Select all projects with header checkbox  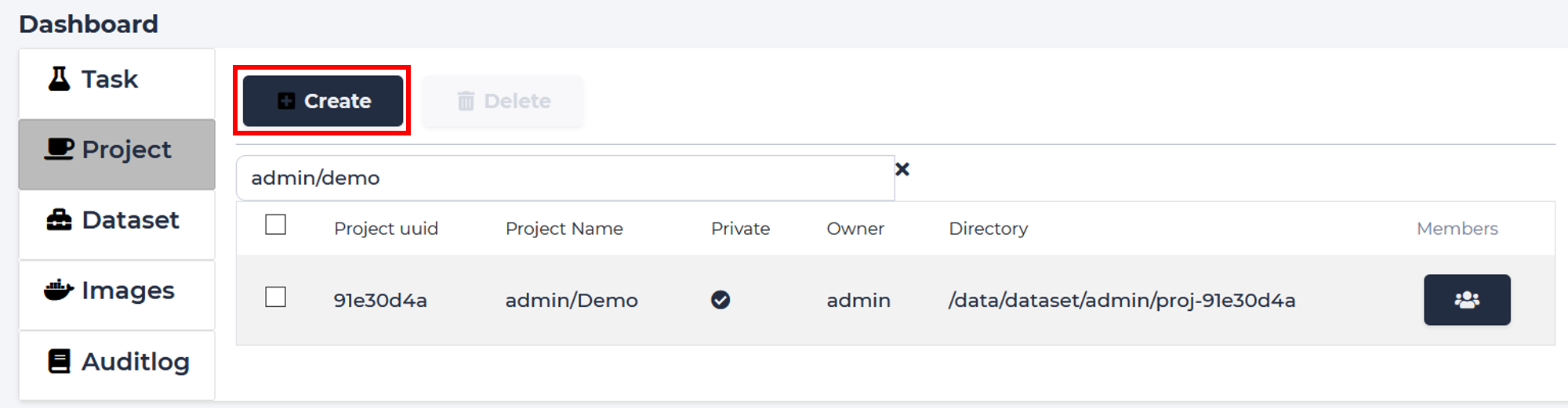[x=275, y=225]
